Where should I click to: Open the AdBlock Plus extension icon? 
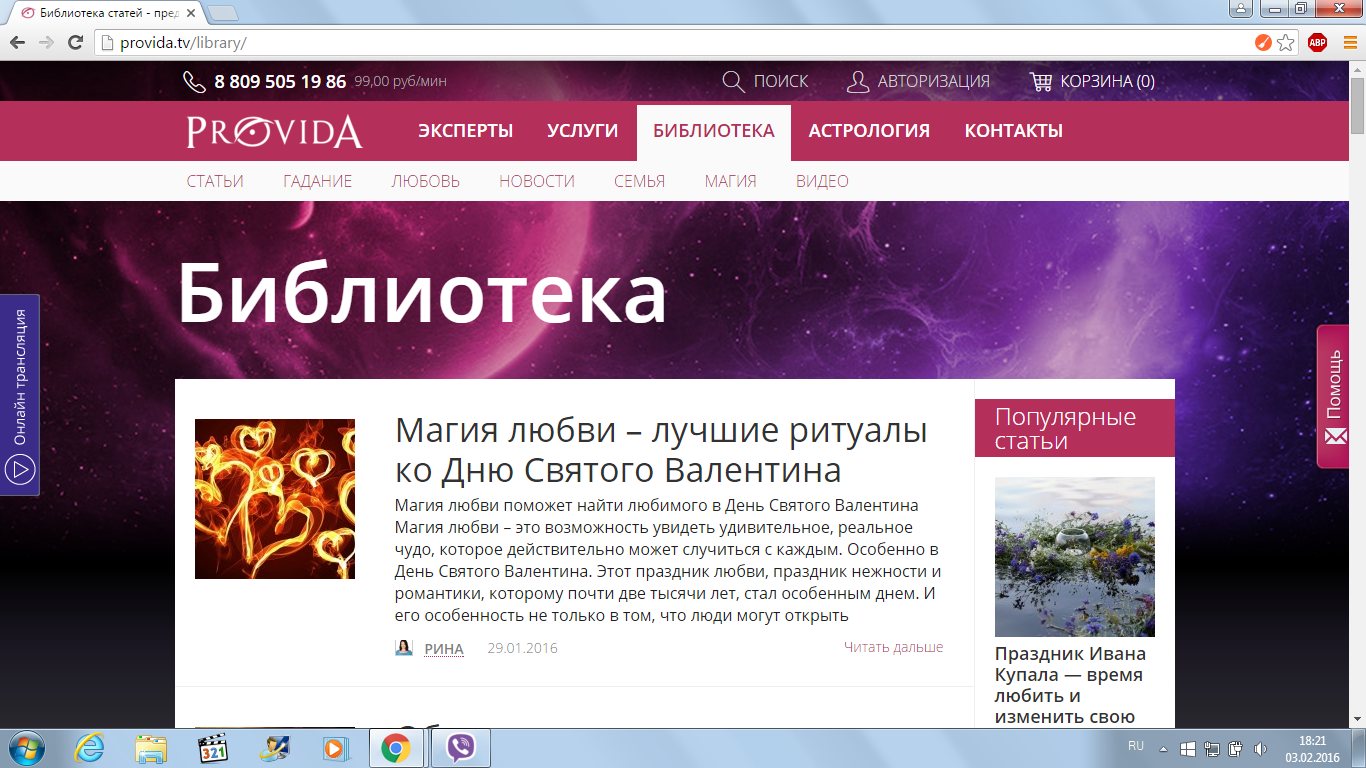click(x=1317, y=42)
